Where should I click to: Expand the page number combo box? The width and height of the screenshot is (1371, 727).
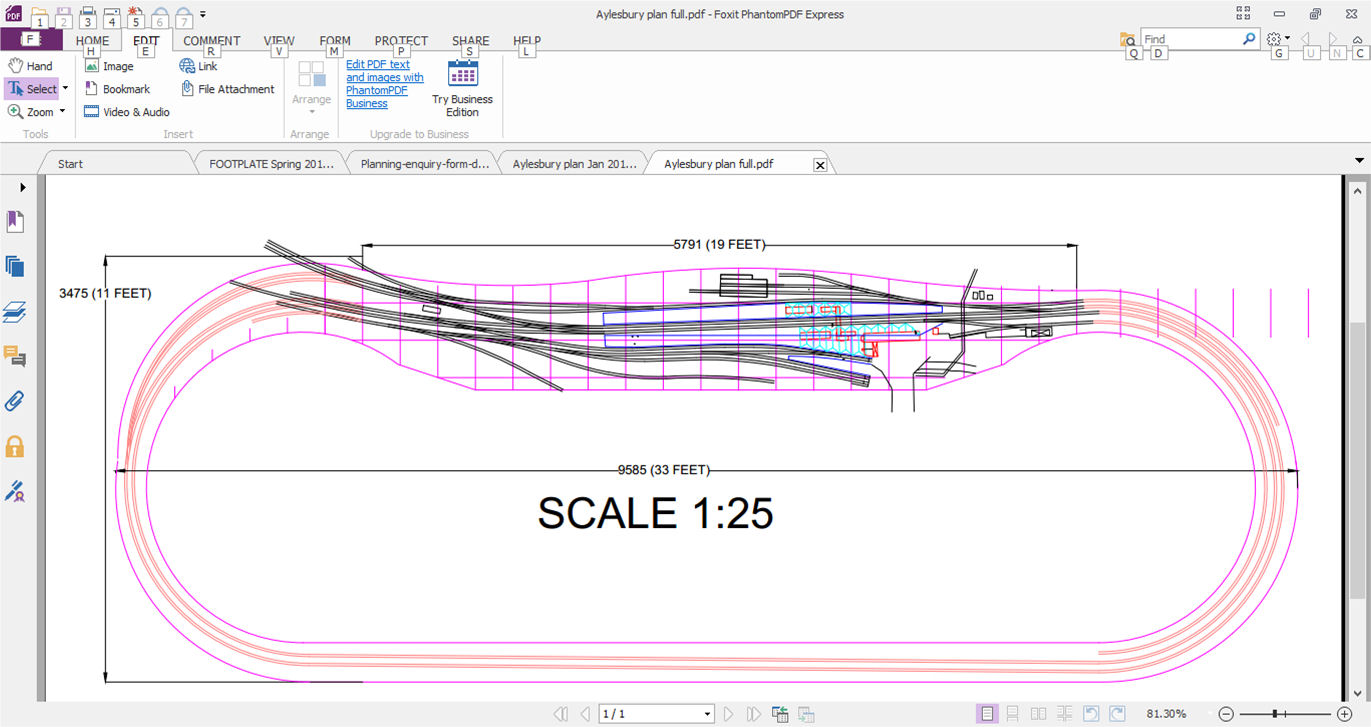click(x=708, y=714)
